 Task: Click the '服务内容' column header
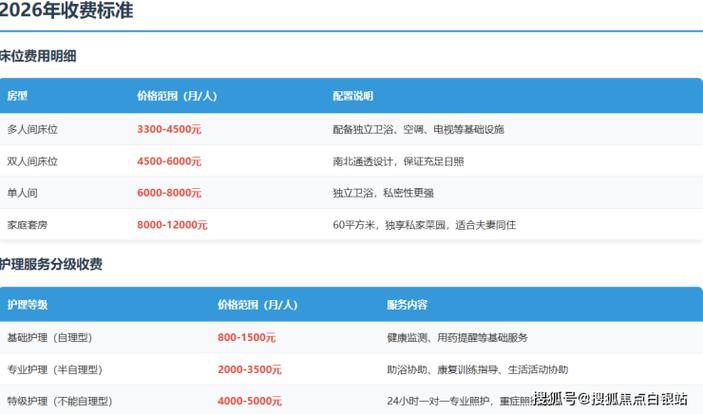(407, 305)
